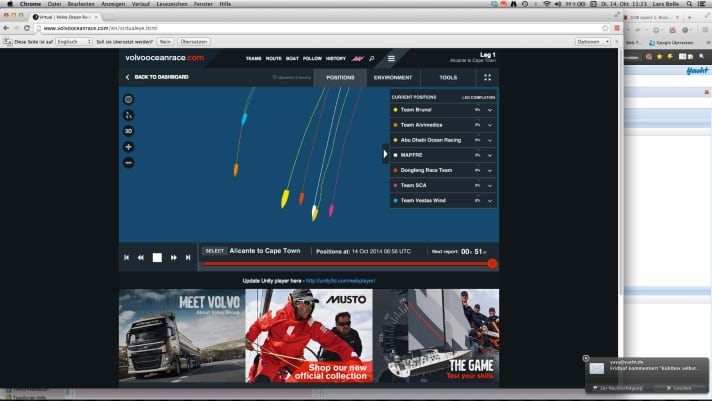The height and width of the screenshot is (401, 712).
Task: Select the orange boat on the left track
Action: click(x=236, y=170)
